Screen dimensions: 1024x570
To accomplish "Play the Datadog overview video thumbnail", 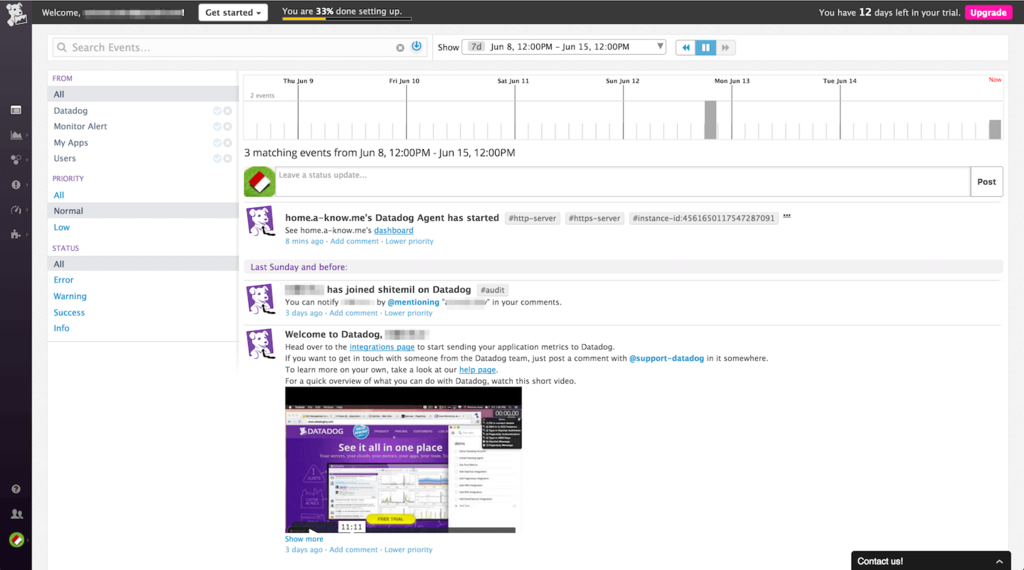I will tap(403, 460).
